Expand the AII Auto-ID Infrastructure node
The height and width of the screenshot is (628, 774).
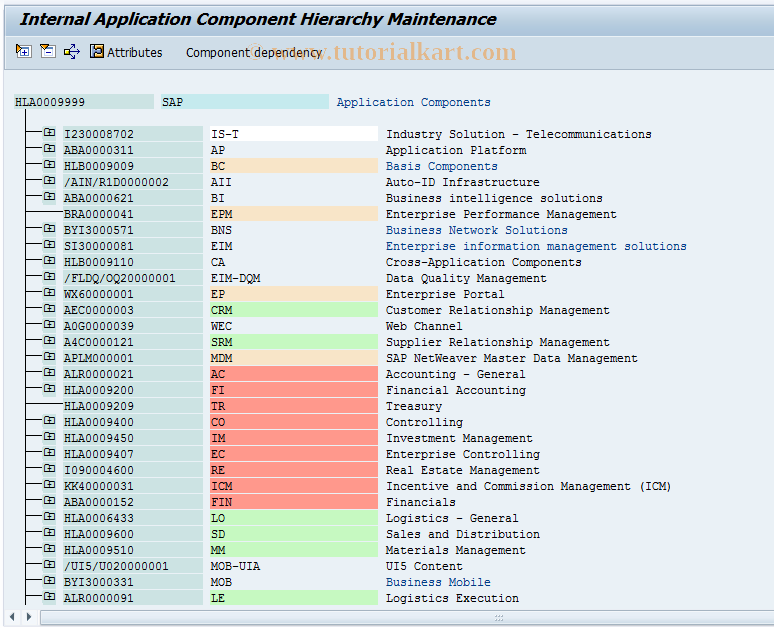49,181
